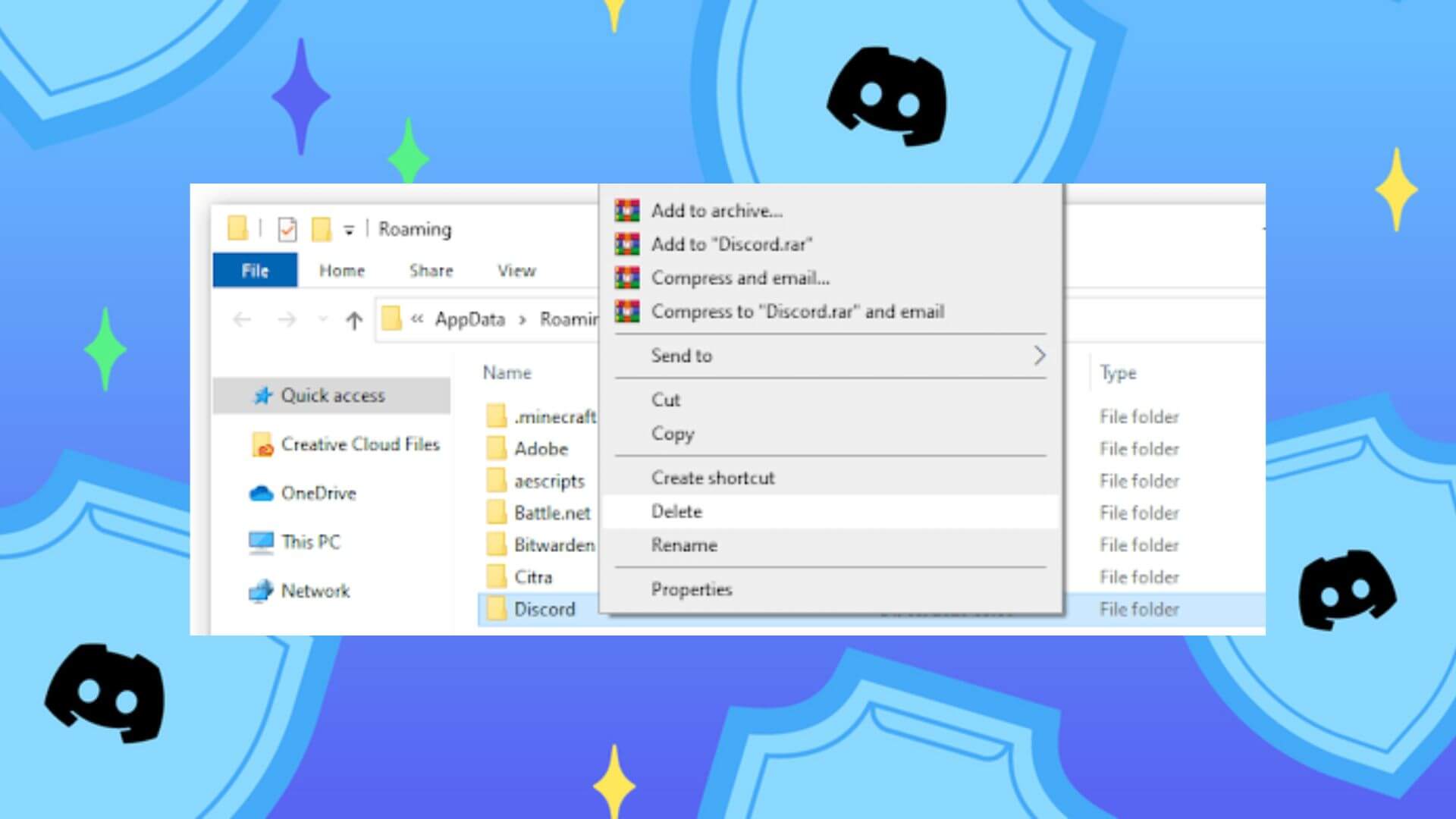Viewport: 1456px width, 819px height.
Task: Select the Adobe folder name
Action: click(541, 449)
